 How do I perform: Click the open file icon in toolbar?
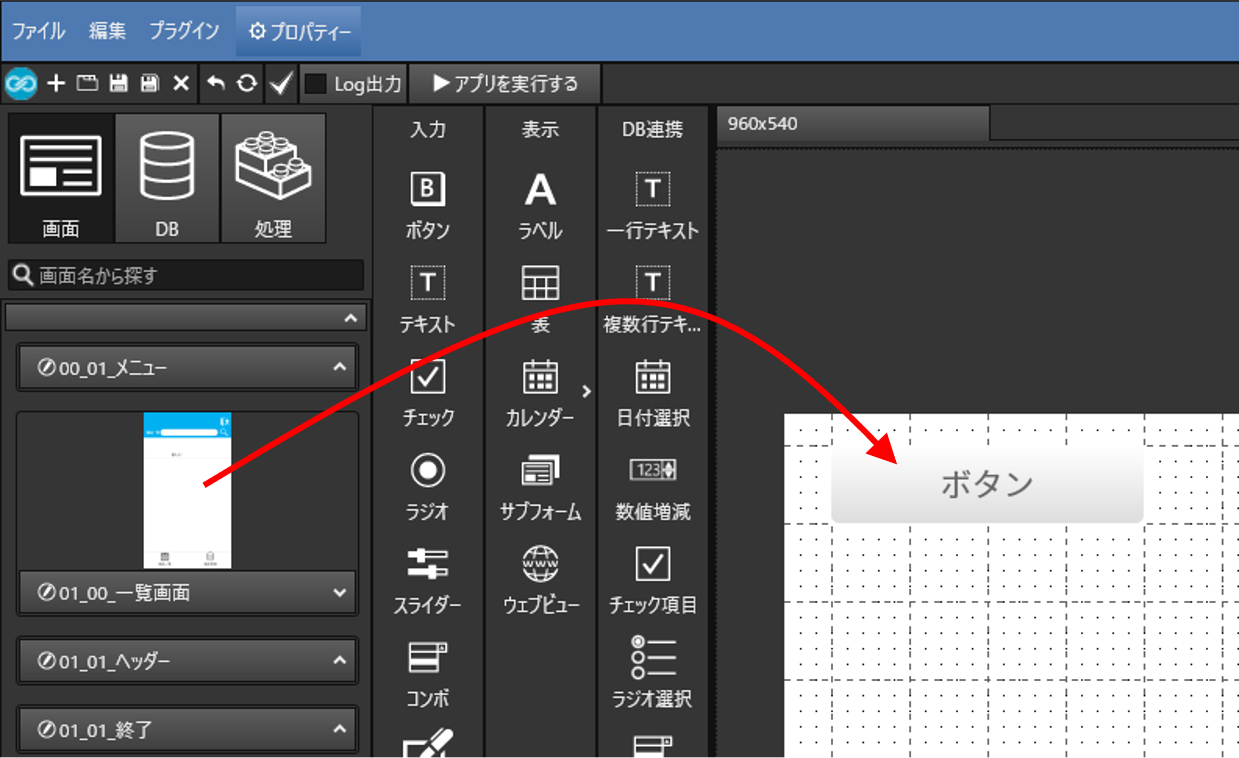87,84
